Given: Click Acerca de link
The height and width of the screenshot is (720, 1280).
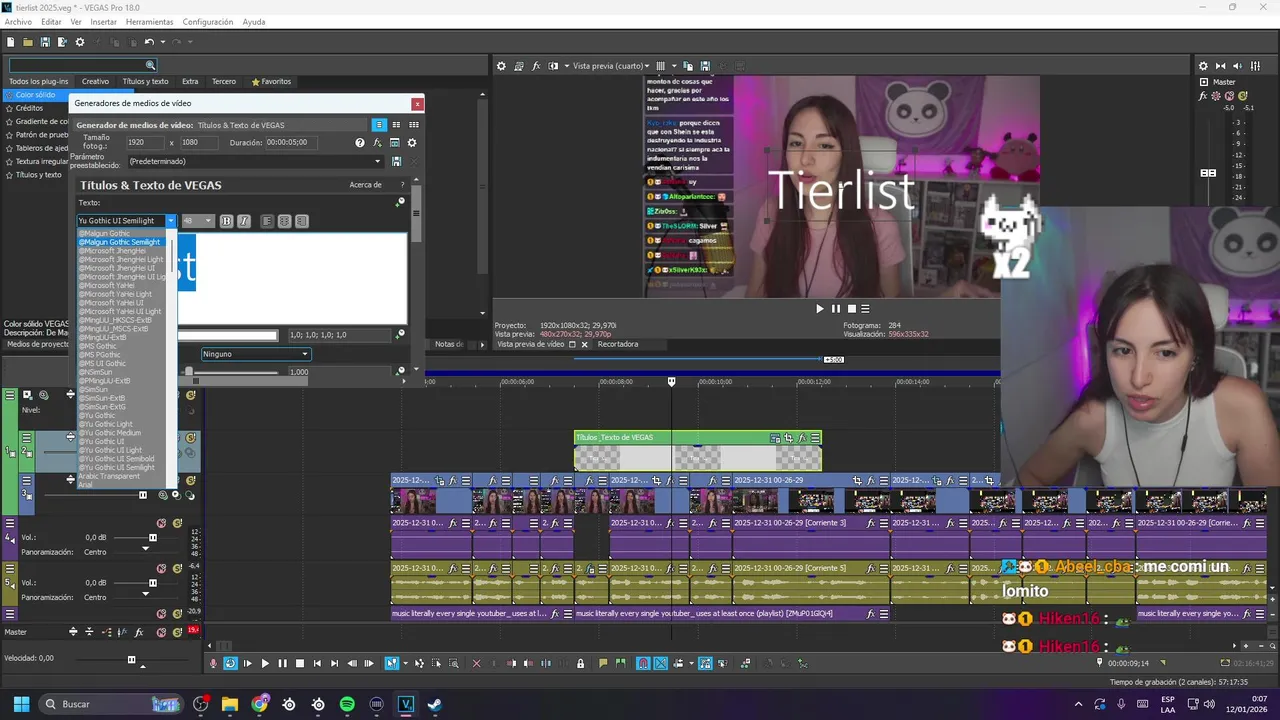Looking at the screenshot, I should pos(365,185).
